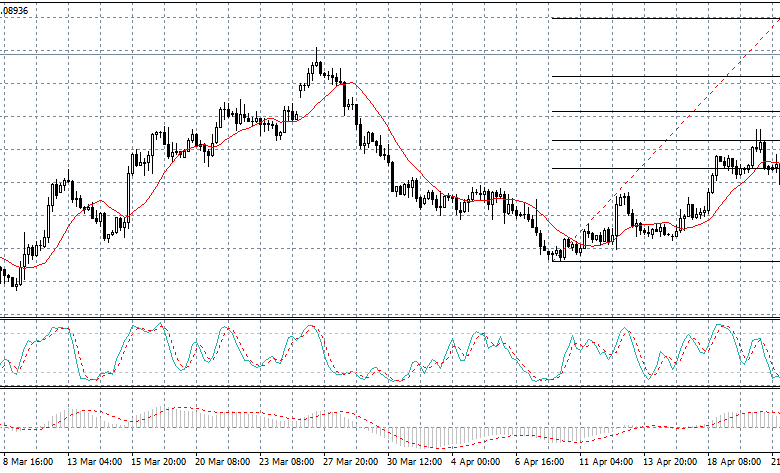Click the 27 Mar 20:00 time label

coord(351,462)
